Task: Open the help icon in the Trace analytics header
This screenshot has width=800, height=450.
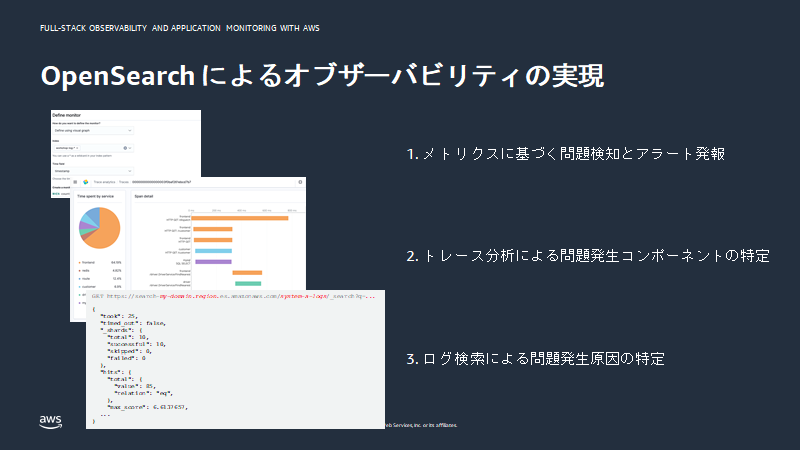Action: 300,182
